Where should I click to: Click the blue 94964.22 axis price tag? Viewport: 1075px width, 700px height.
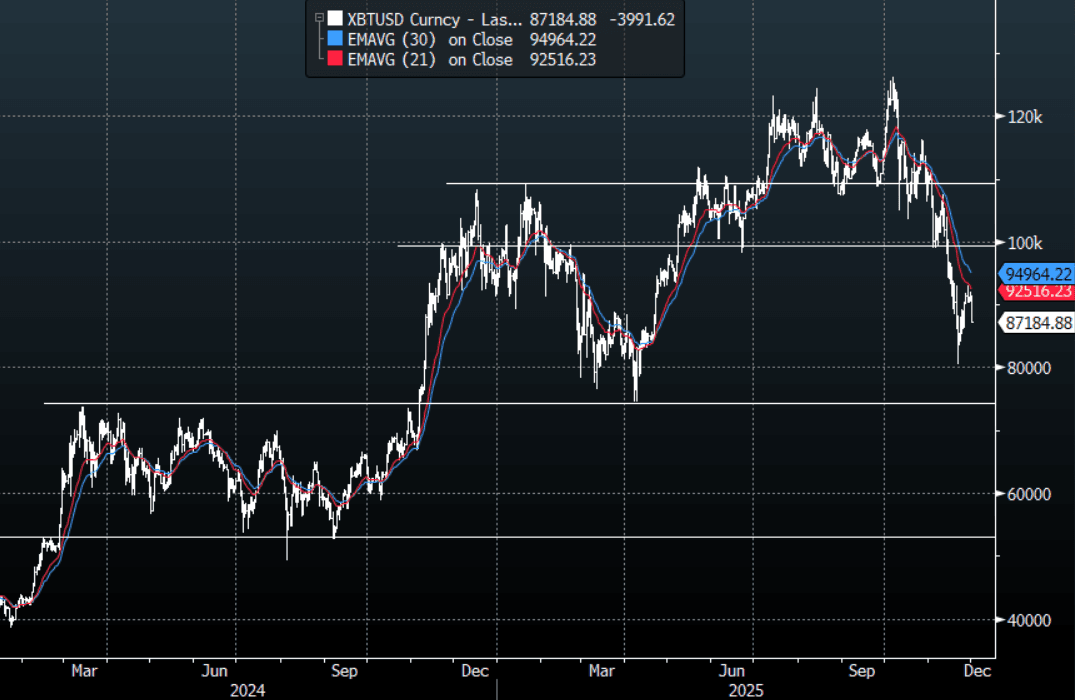coord(1037,274)
